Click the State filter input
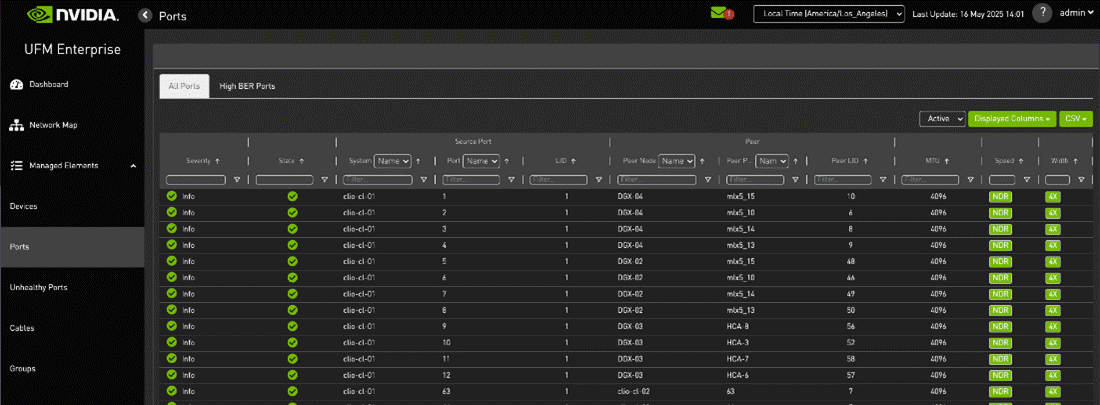Screen dimensions: 1100x405 [284, 180]
